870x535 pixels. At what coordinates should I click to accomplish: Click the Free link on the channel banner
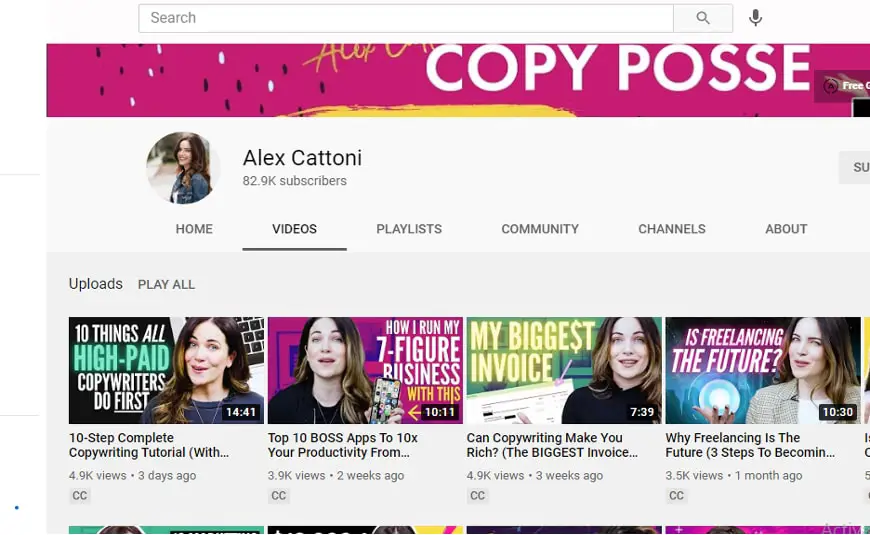[x=842, y=86]
